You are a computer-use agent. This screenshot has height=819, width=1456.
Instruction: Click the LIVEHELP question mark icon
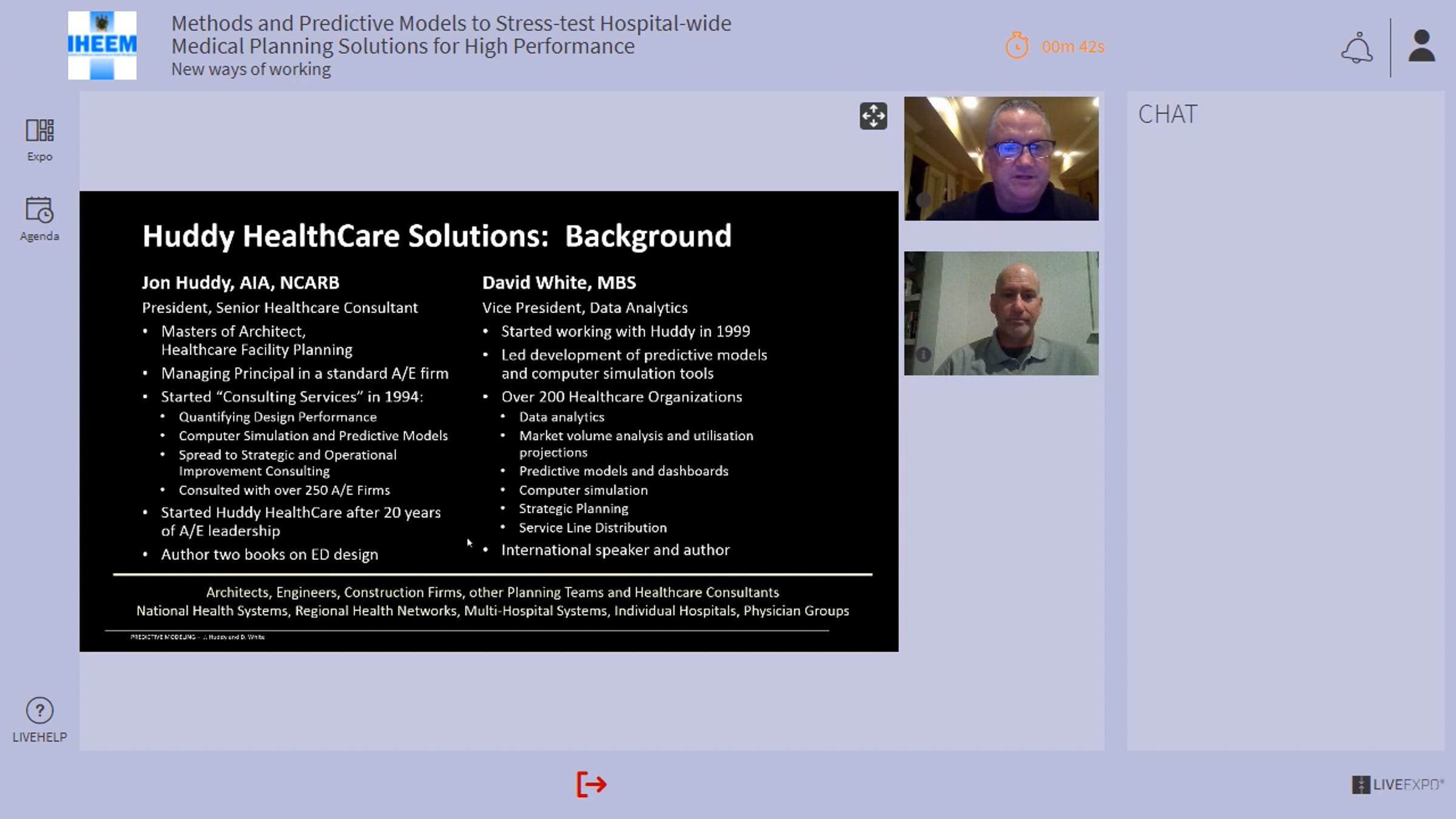click(x=39, y=711)
